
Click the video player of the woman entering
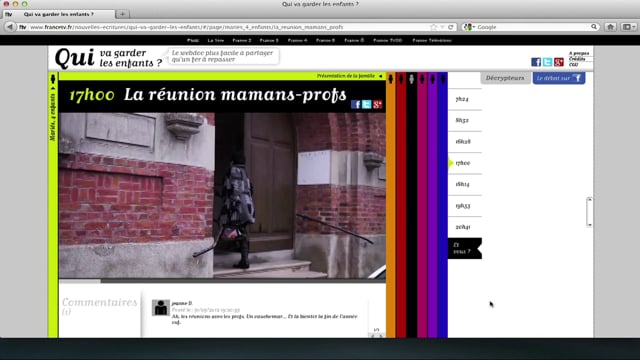point(222,196)
